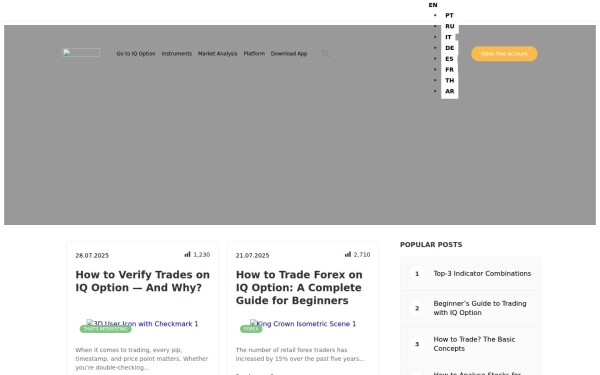
Task: Click the 2,710 view count
Action: 362,254
